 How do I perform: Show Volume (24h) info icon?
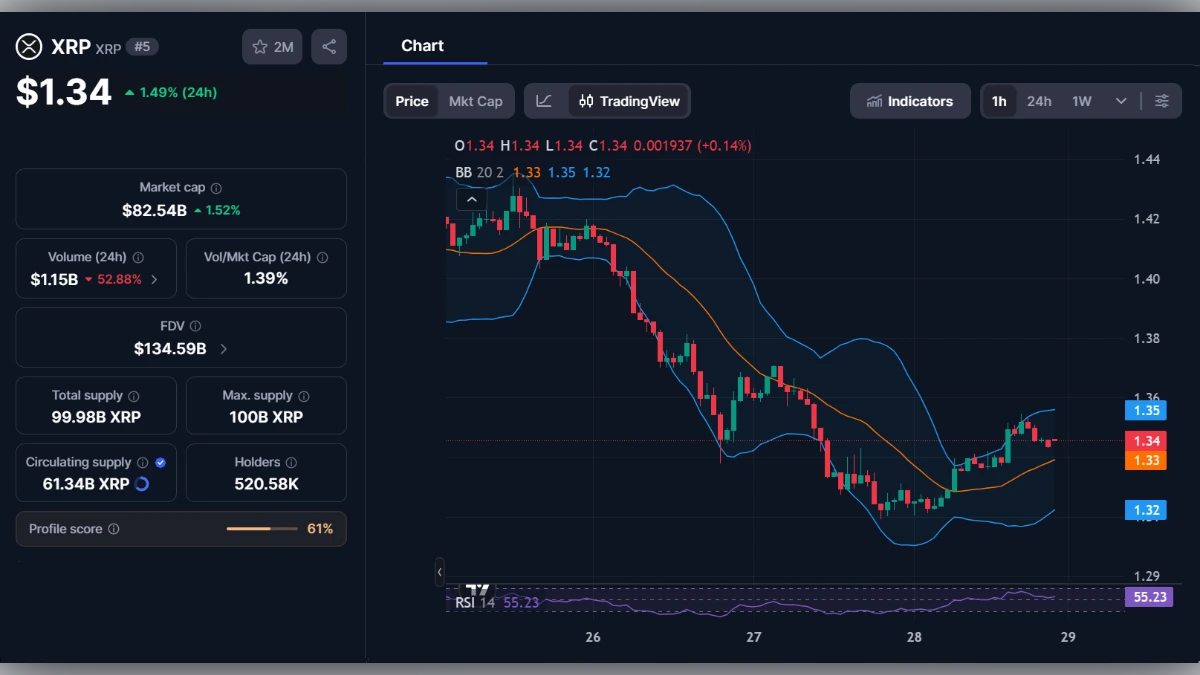click(x=138, y=257)
